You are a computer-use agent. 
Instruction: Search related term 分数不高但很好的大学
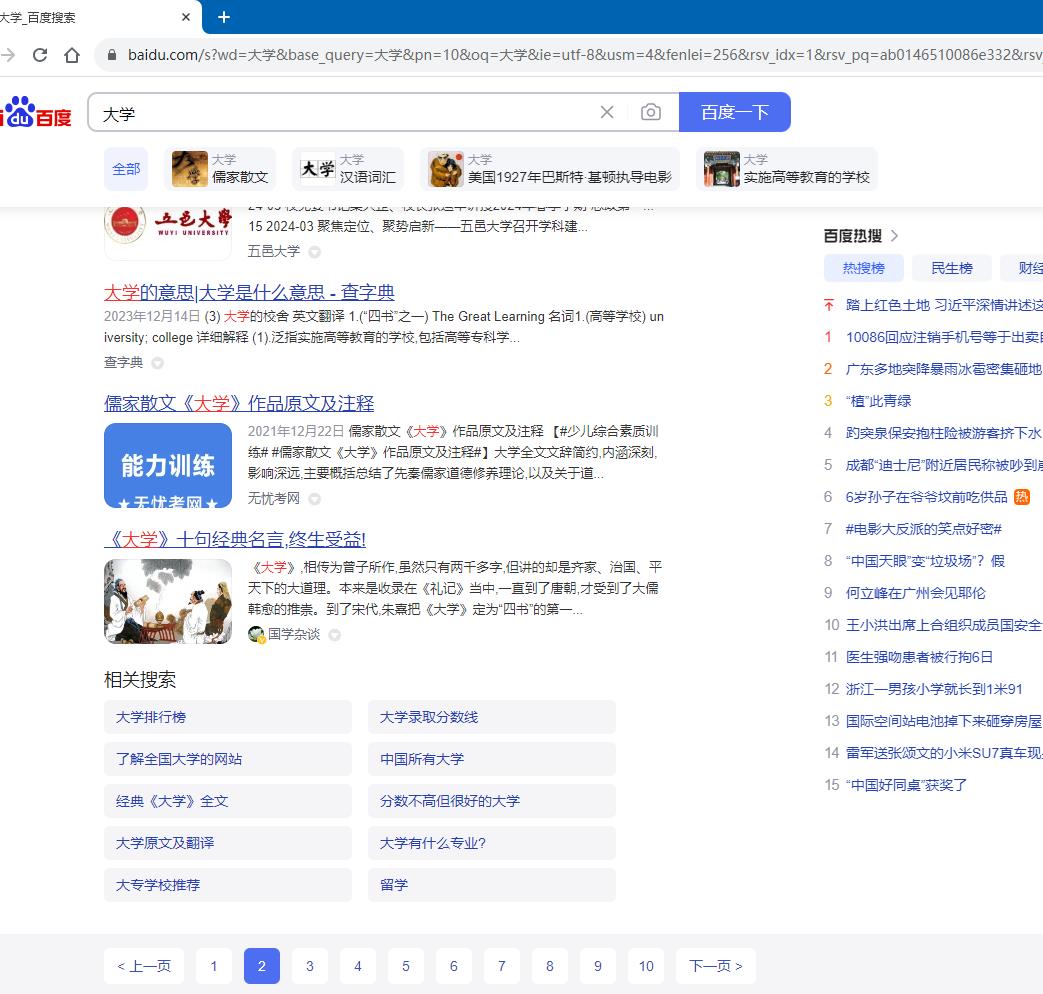[x=492, y=801]
